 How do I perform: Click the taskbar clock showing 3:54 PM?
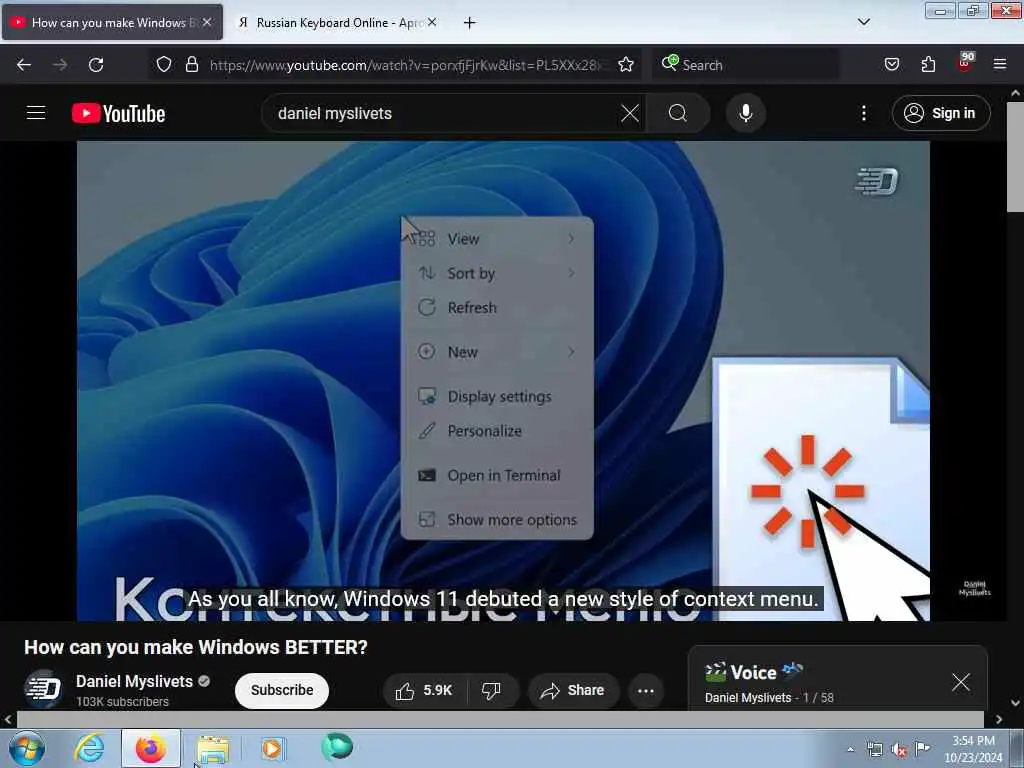(x=973, y=749)
